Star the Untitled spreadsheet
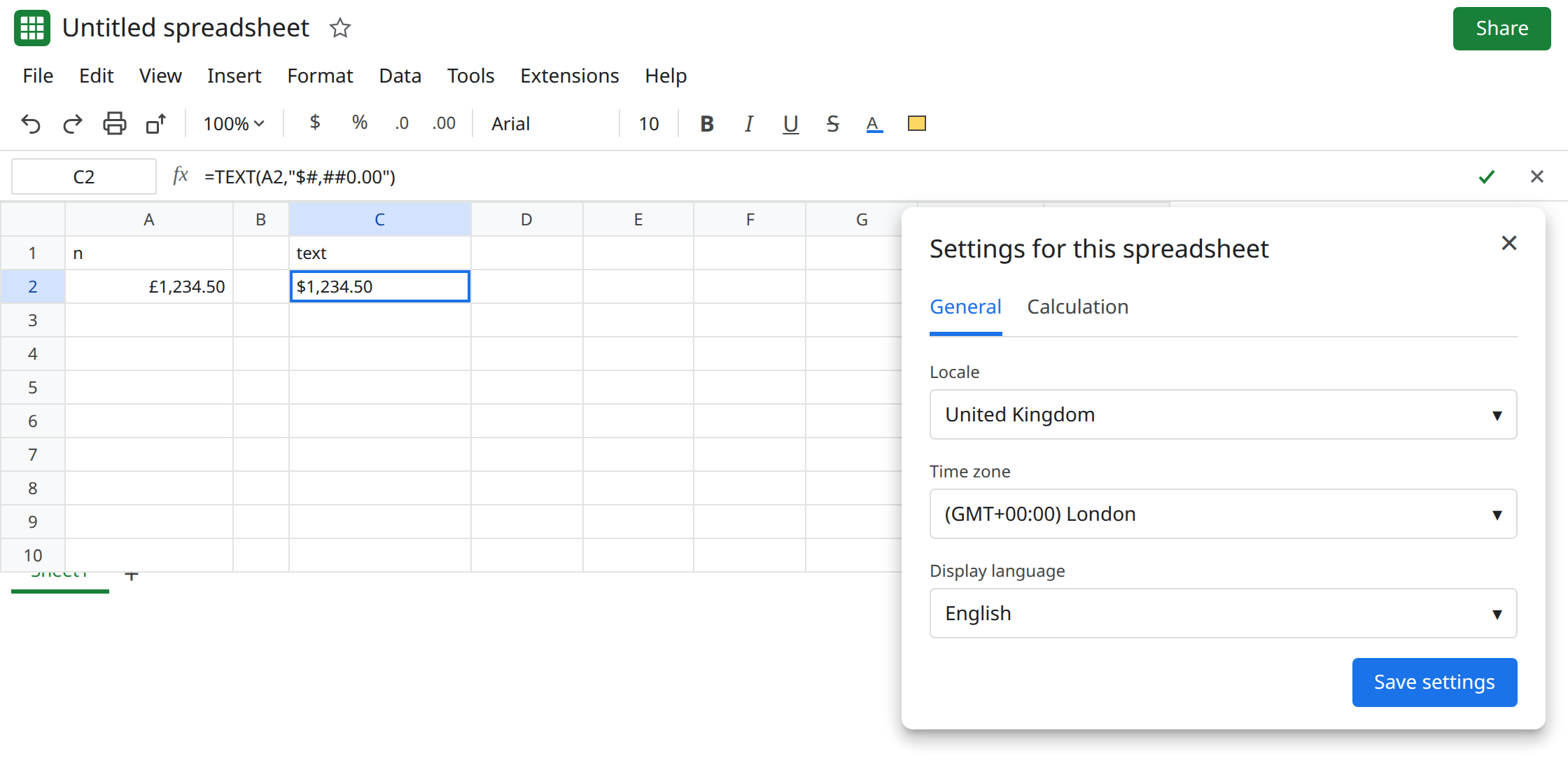The height and width of the screenshot is (784, 1568). tap(340, 28)
